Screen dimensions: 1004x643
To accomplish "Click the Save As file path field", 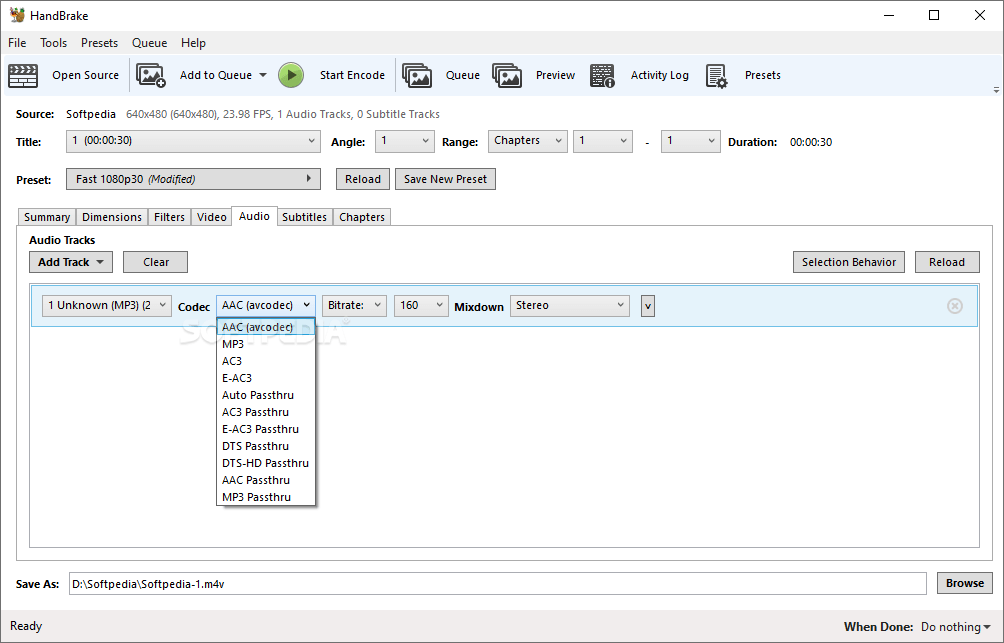I will (x=498, y=583).
